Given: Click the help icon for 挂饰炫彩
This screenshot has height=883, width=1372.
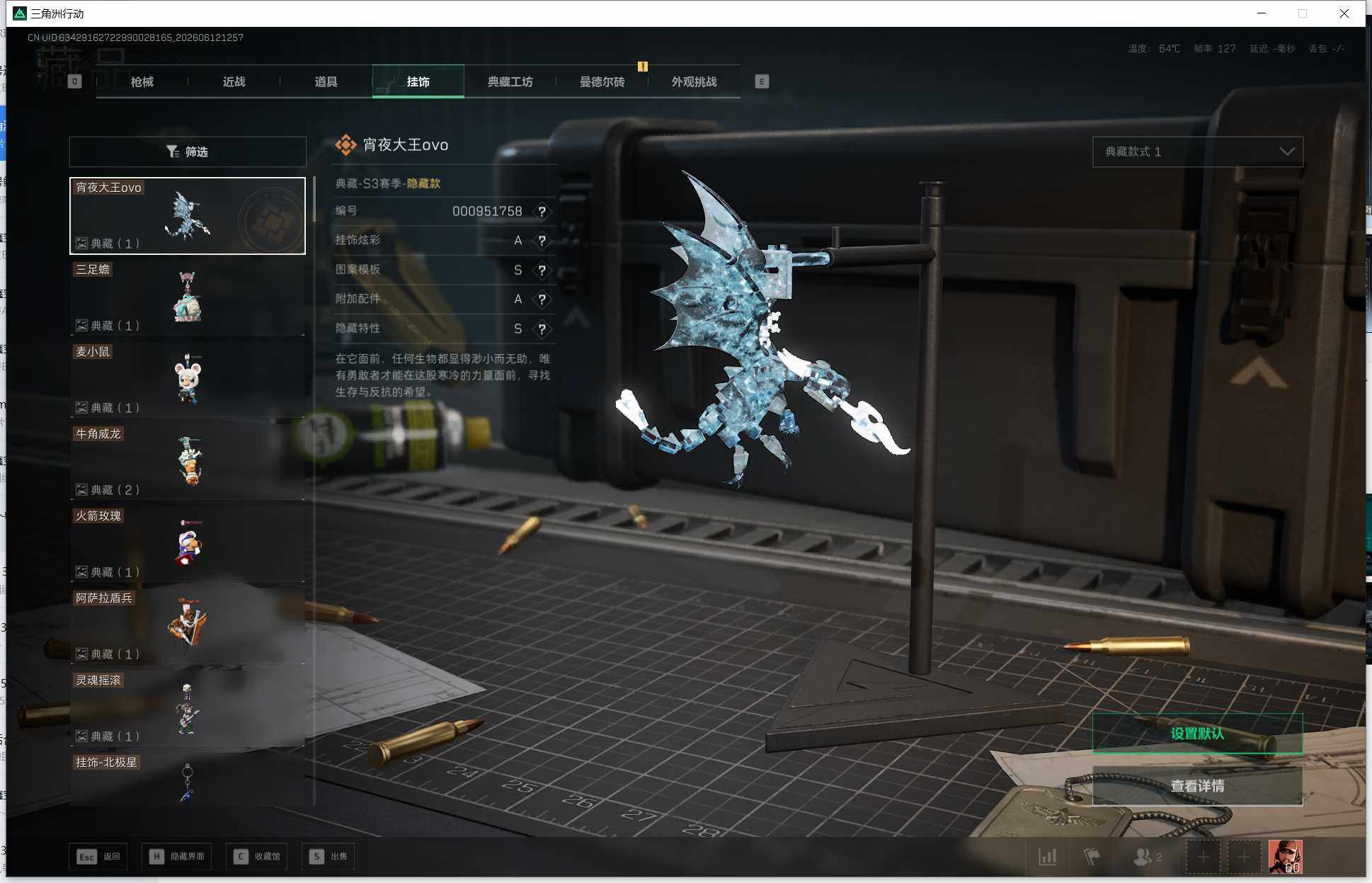Looking at the screenshot, I should [x=542, y=241].
